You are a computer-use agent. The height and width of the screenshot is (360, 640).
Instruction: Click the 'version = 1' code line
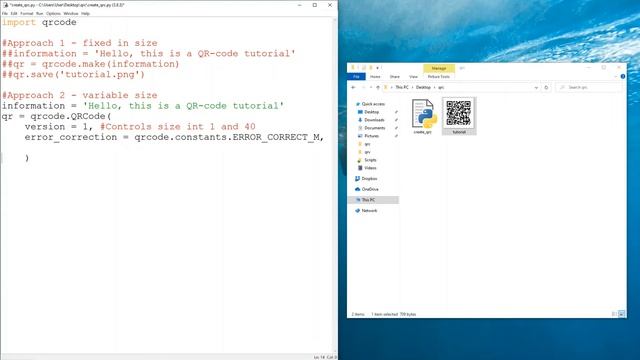(x=140, y=127)
